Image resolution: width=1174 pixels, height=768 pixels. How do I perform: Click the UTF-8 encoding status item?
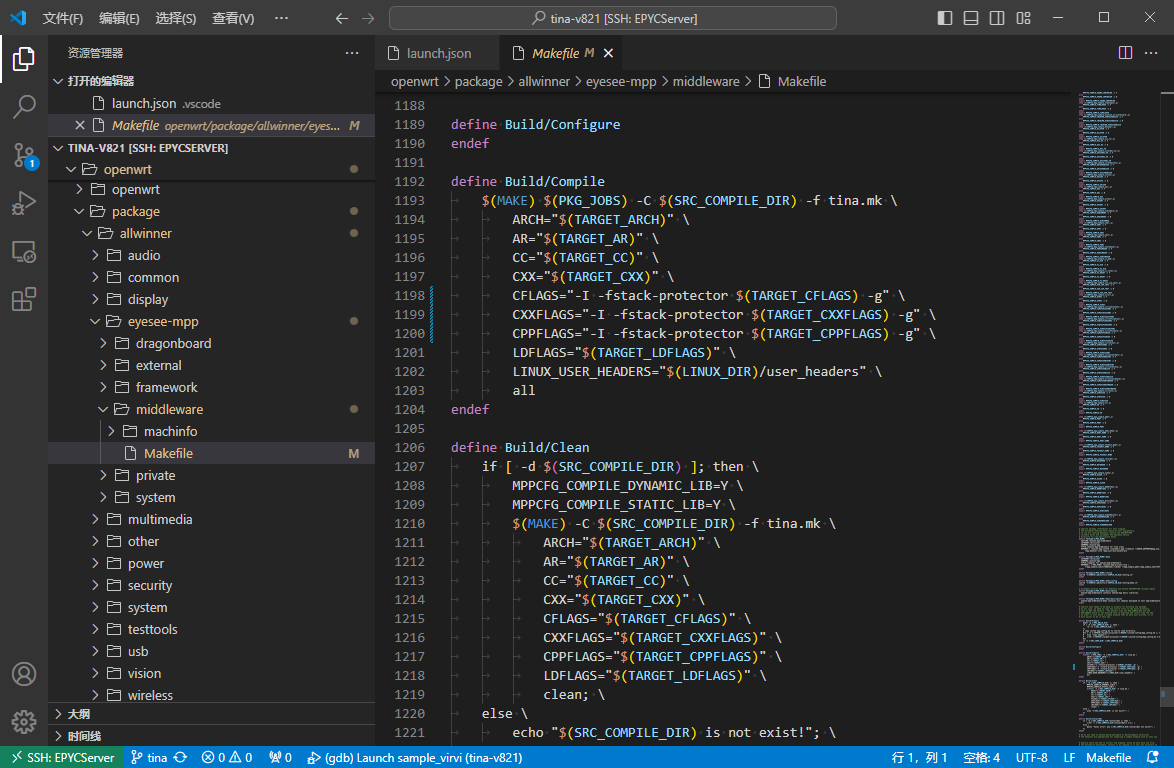1031,757
